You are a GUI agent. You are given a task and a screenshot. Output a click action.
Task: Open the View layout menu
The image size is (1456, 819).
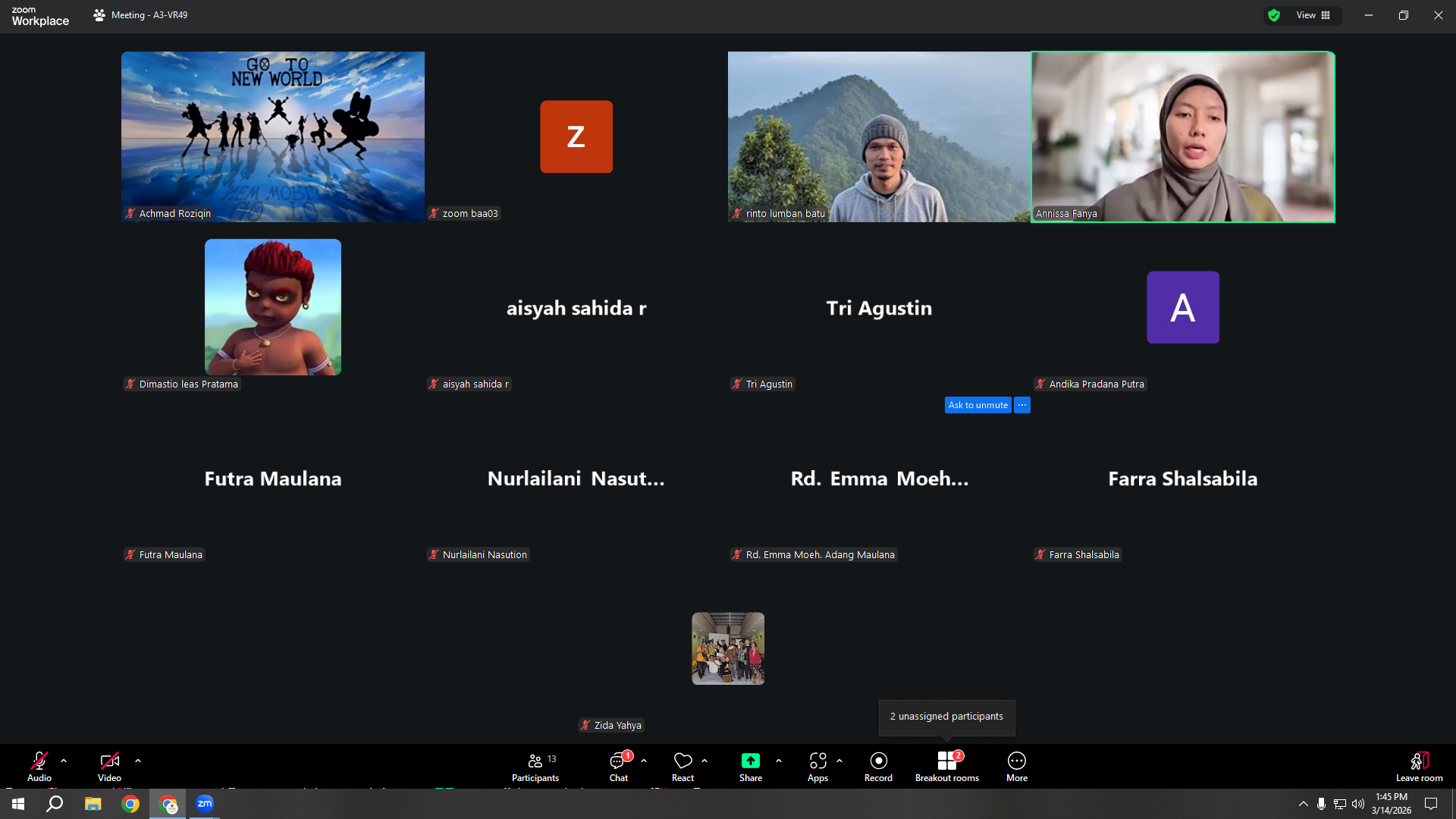point(1313,15)
